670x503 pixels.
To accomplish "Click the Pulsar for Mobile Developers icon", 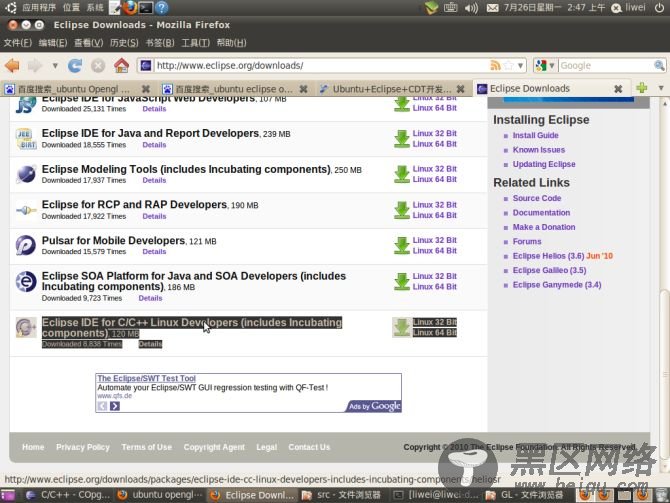I will pos(26,245).
